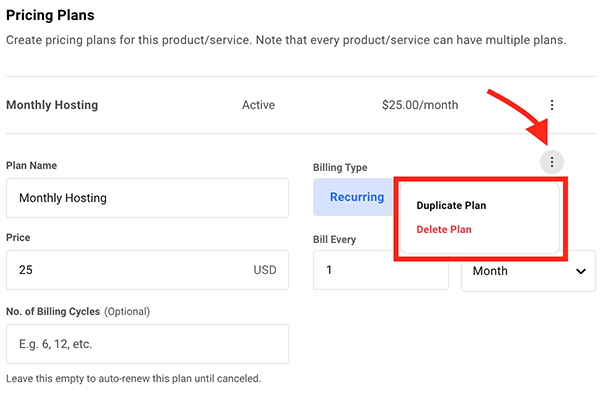Image resolution: width=600 pixels, height=399 pixels.
Task: Choose Duplicate Plan from the menu
Action: [x=451, y=205]
